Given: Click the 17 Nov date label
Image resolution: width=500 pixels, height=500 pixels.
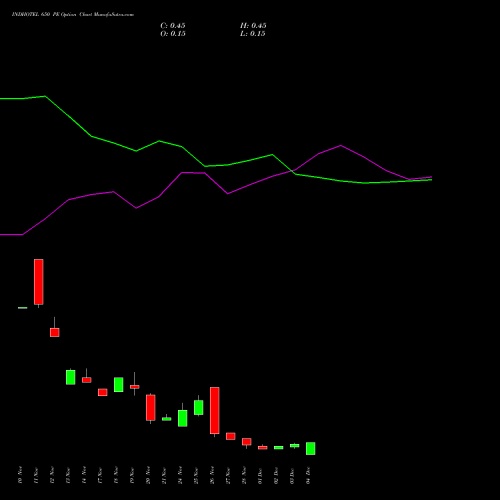Looking at the screenshot, I should click(x=100, y=475).
